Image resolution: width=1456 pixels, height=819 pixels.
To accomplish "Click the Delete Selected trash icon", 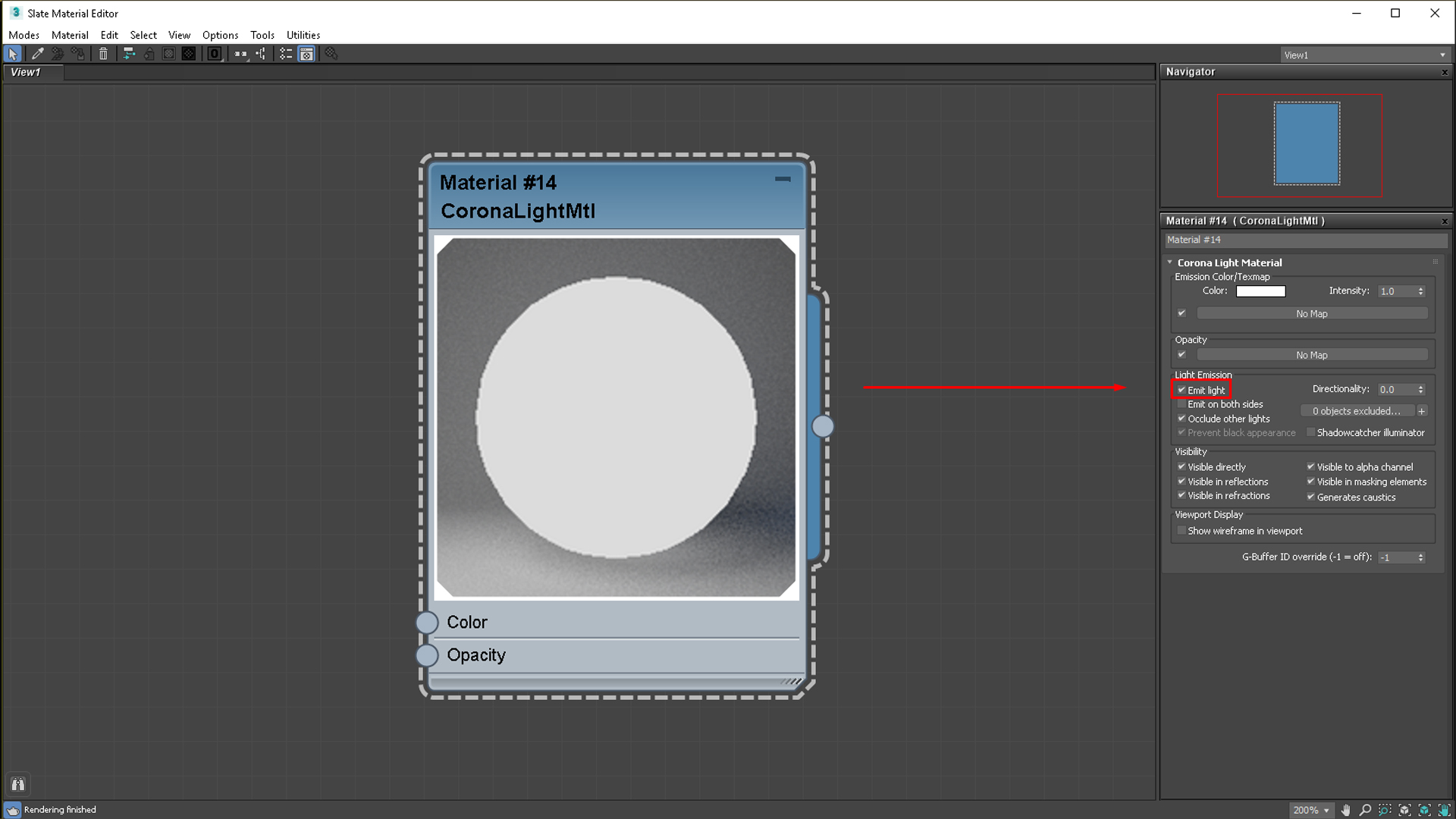I will pyautogui.click(x=103, y=54).
